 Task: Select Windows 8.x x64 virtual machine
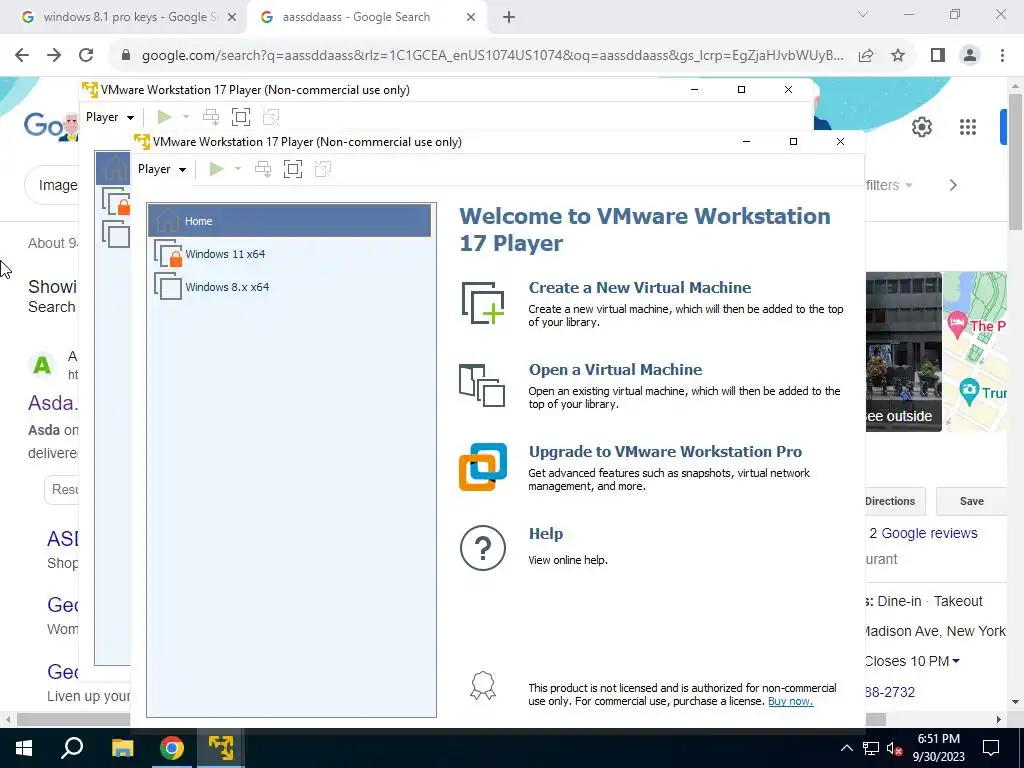click(289, 287)
